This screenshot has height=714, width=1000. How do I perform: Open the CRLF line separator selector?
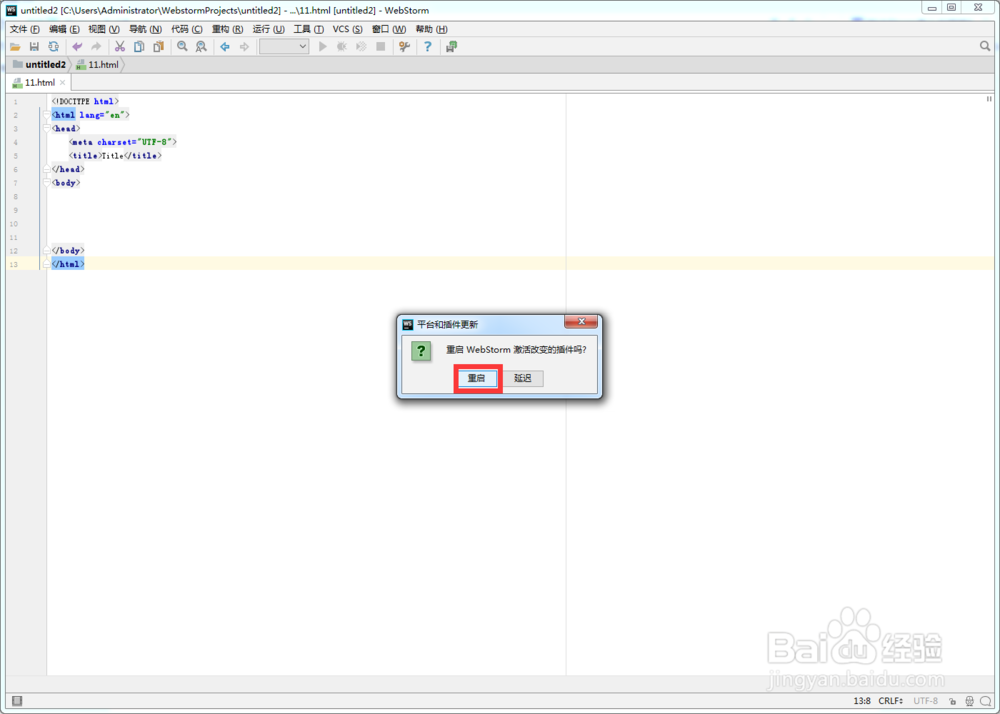pos(888,701)
